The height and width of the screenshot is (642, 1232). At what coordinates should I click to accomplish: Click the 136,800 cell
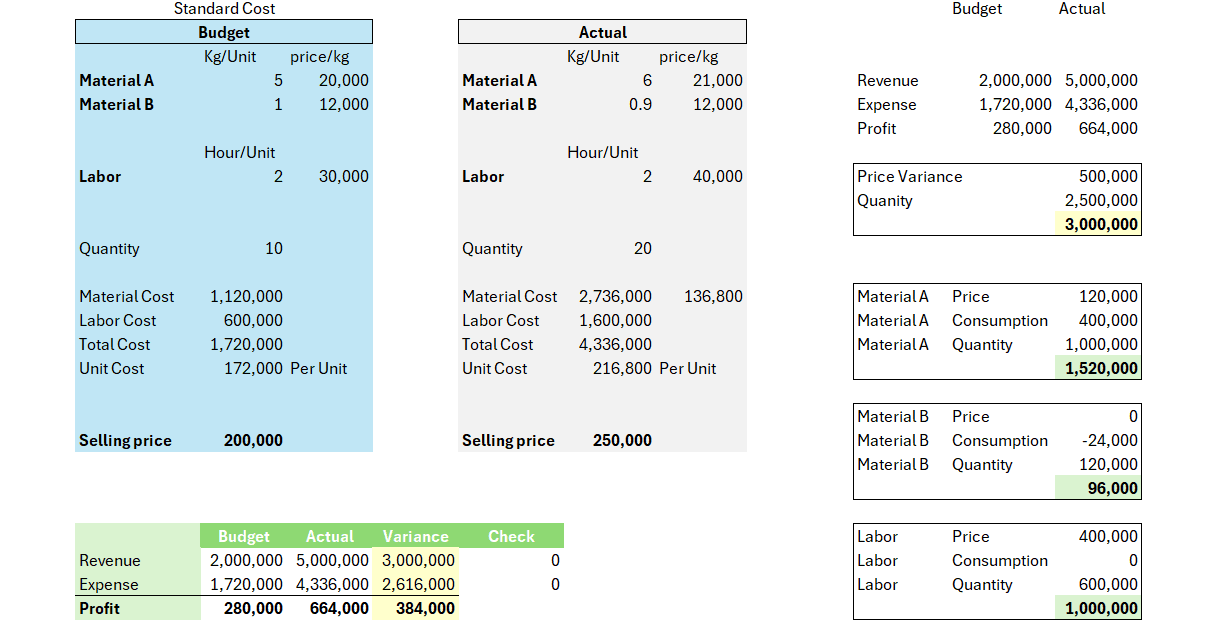(713, 296)
